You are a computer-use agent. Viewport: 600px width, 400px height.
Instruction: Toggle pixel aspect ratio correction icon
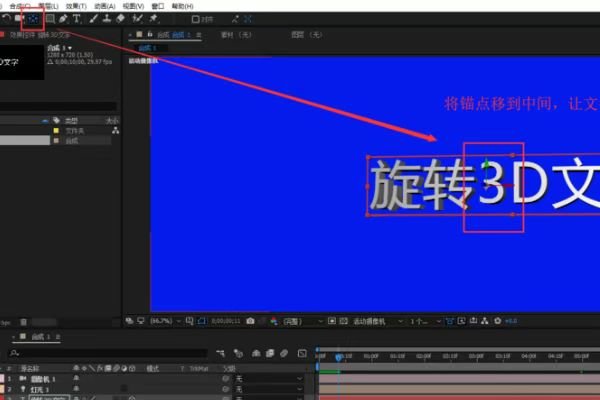pyautogui.click(x=449, y=321)
